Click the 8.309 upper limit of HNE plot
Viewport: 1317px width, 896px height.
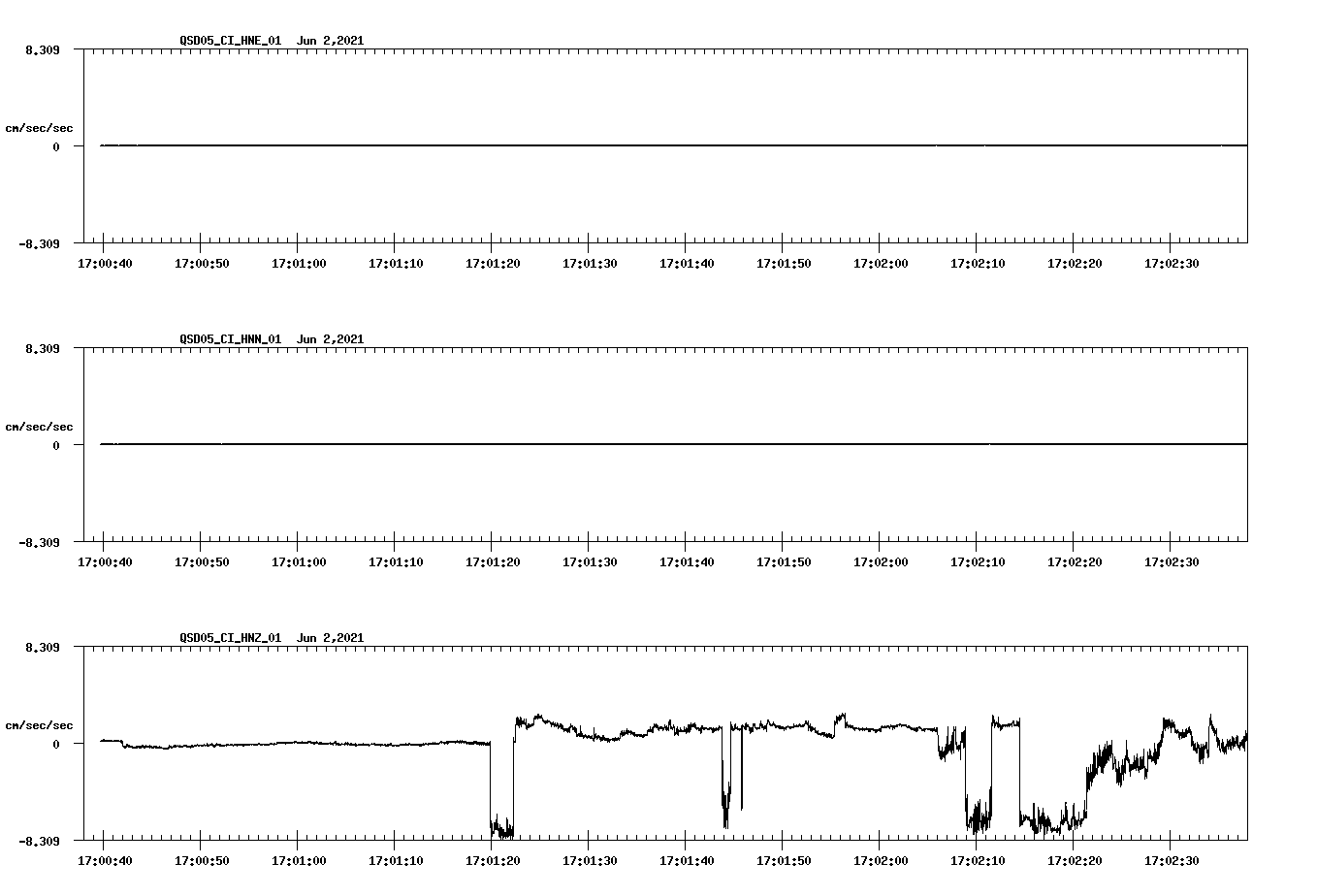click(x=43, y=50)
